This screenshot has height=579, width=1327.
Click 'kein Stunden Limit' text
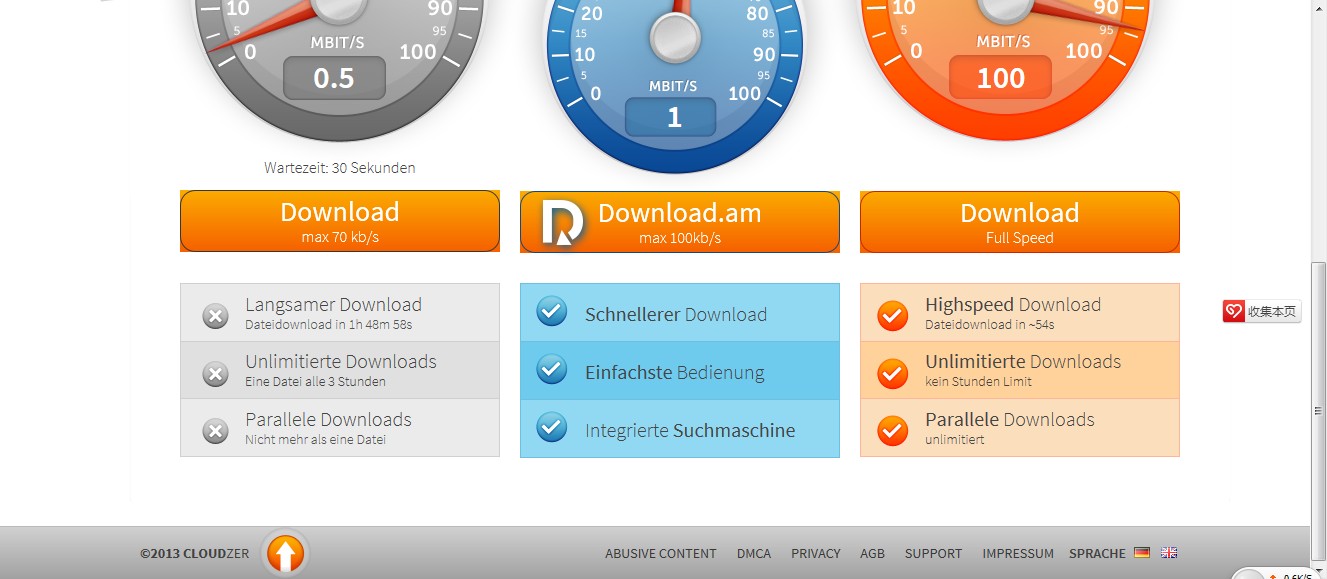(978, 382)
